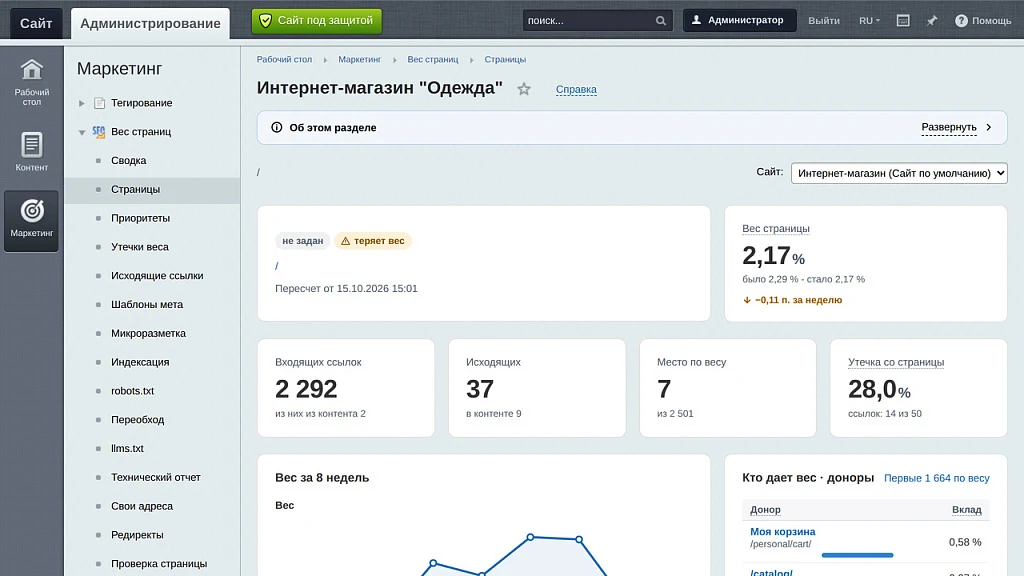Click the Сайт под защитой button
The width and height of the screenshot is (1024, 576).
317,21
